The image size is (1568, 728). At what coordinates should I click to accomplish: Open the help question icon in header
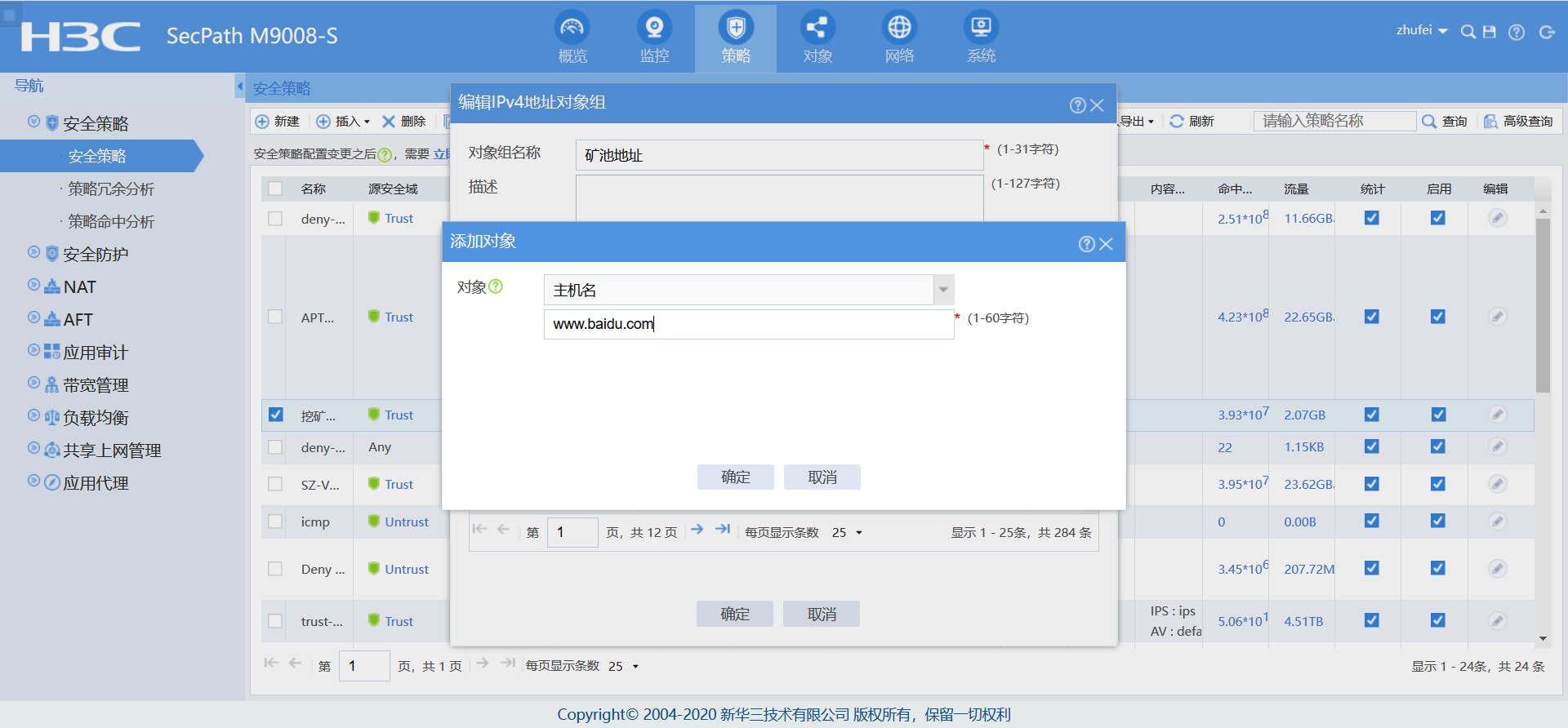pyautogui.click(x=1517, y=32)
